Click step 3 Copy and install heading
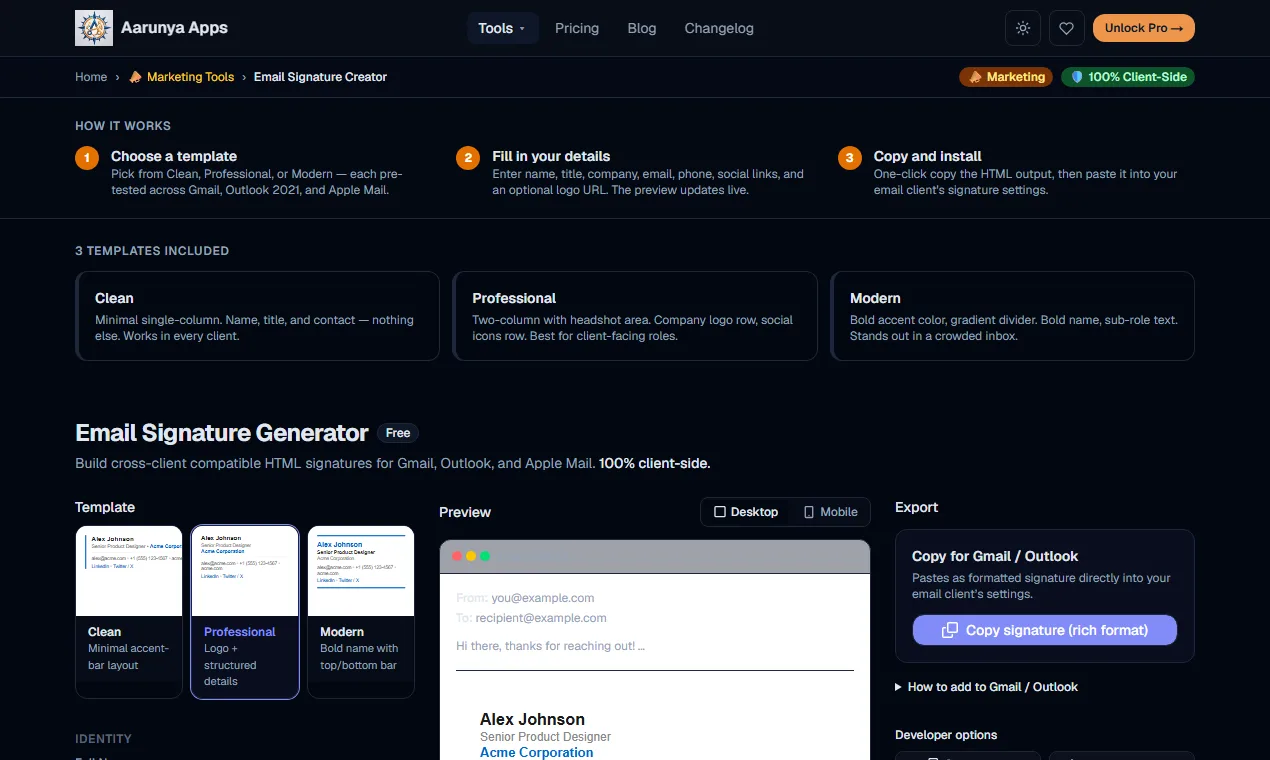Viewport: 1270px width, 760px height. 927,156
